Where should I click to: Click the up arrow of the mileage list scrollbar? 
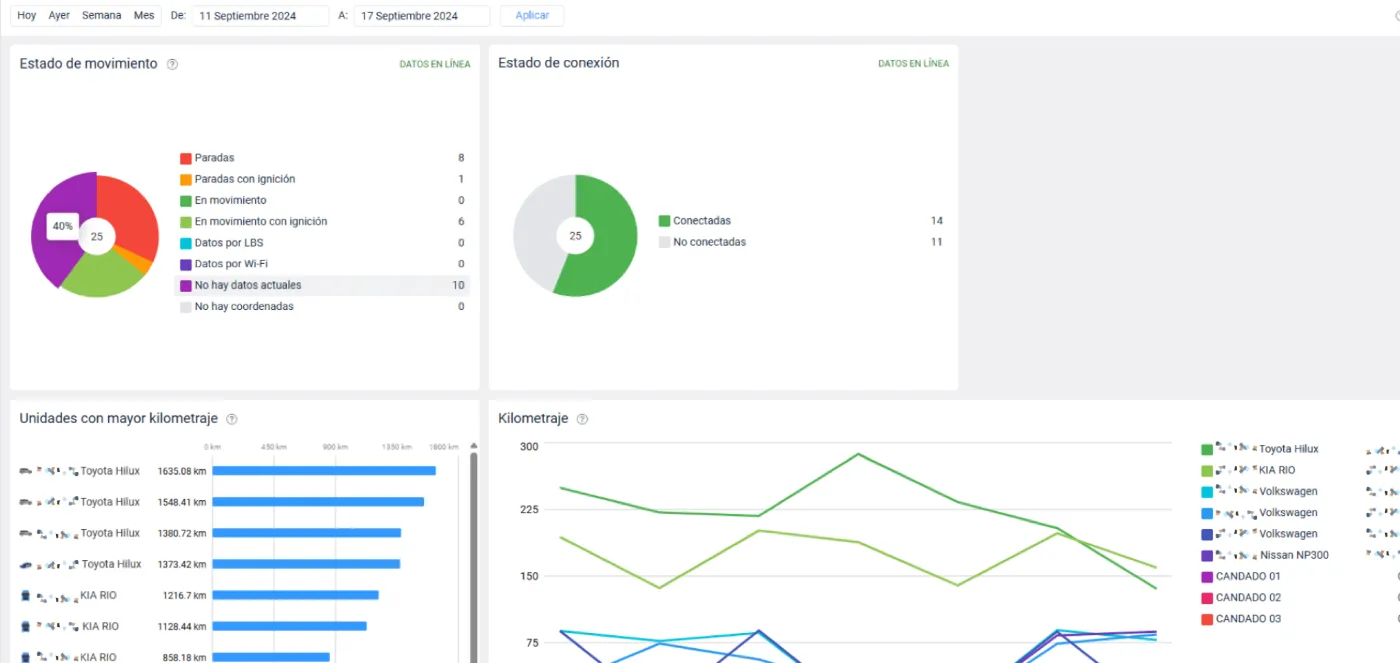pyautogui.click(x=474, y=446)
